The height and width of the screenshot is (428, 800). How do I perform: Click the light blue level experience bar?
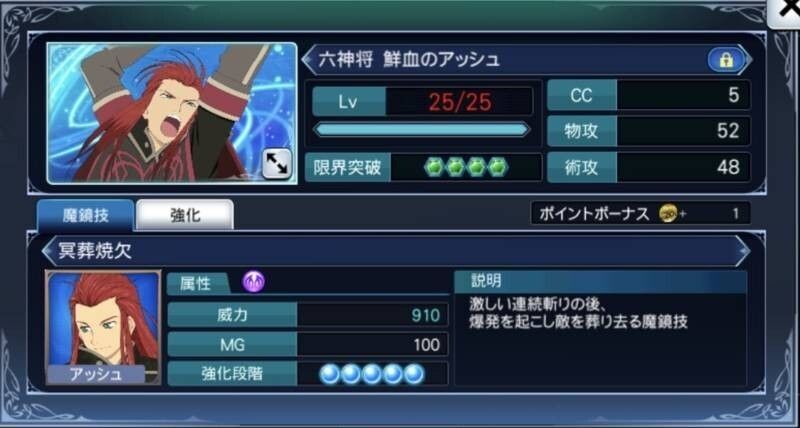(422, 130)
